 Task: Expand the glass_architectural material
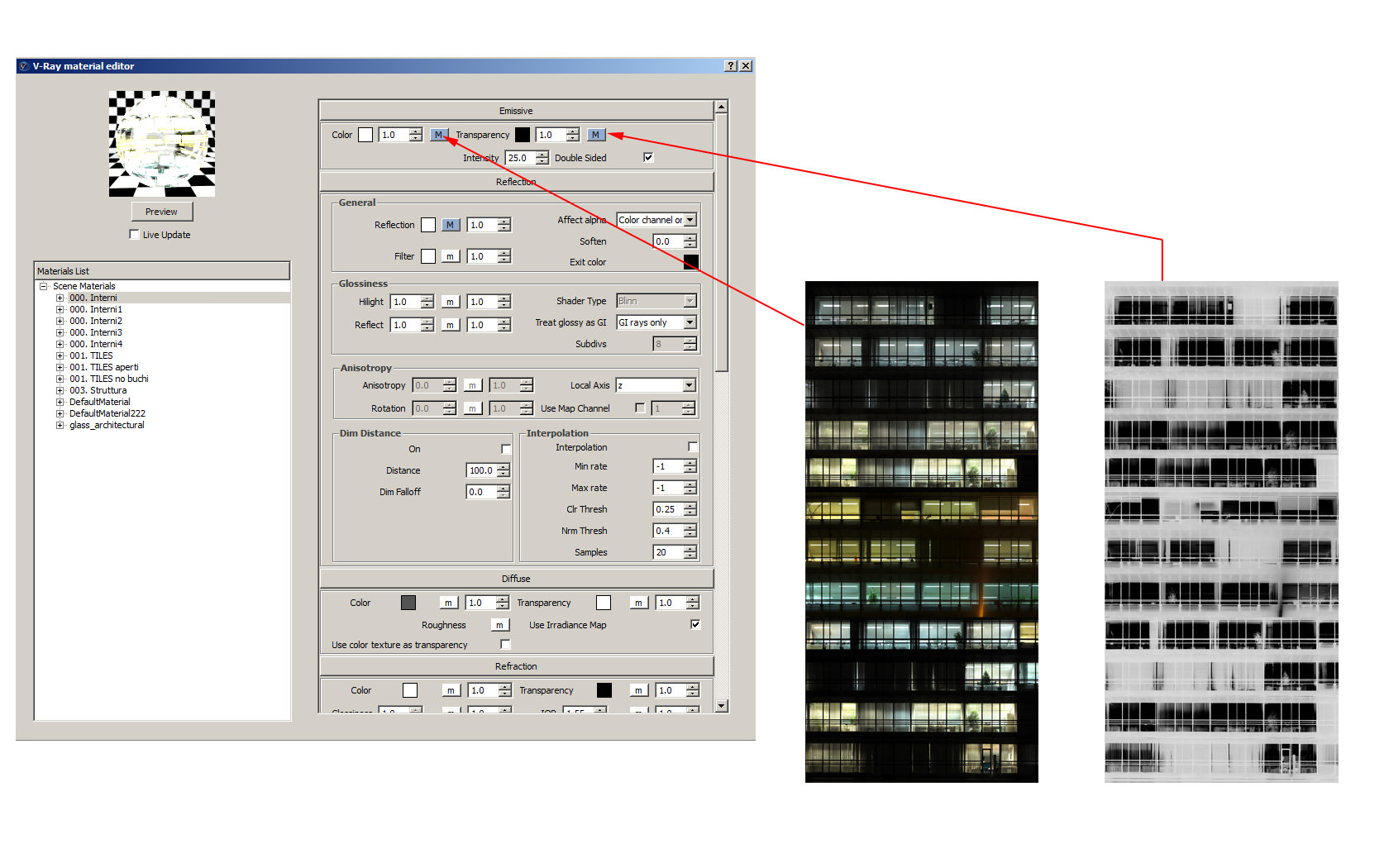[60, 425]
